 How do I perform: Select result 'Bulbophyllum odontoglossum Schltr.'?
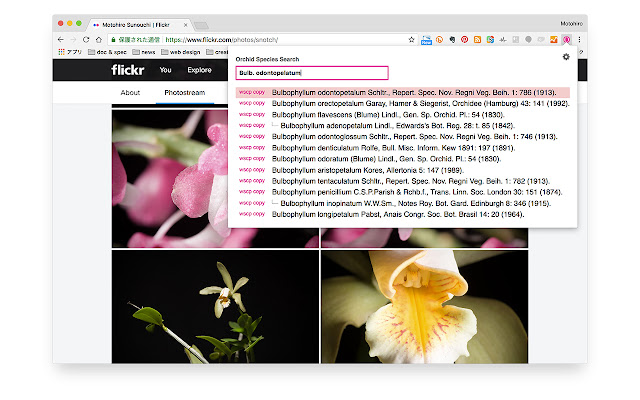tap(414, 137)
